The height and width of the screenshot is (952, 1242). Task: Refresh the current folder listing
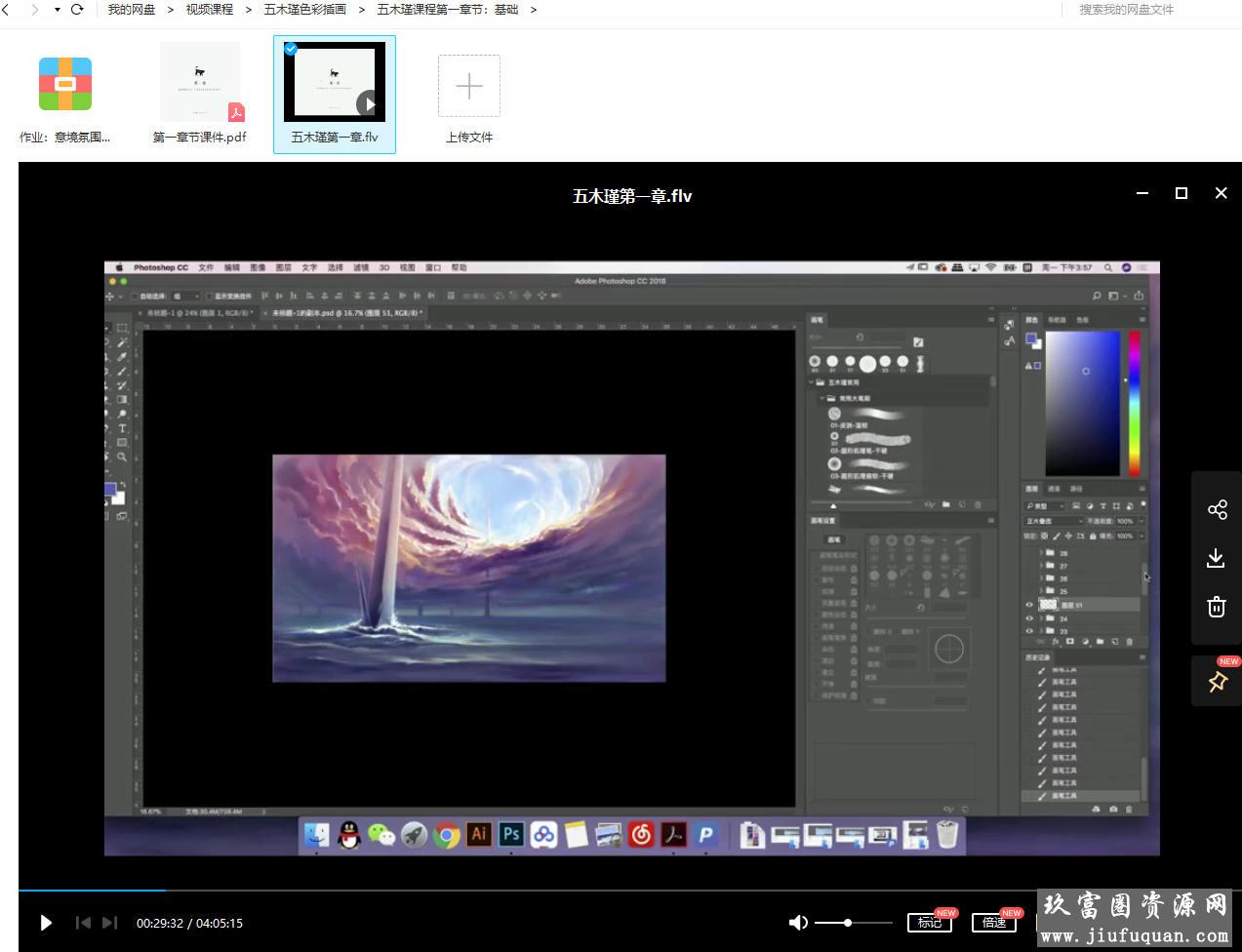pyautogui.click(x=77, y=10)
